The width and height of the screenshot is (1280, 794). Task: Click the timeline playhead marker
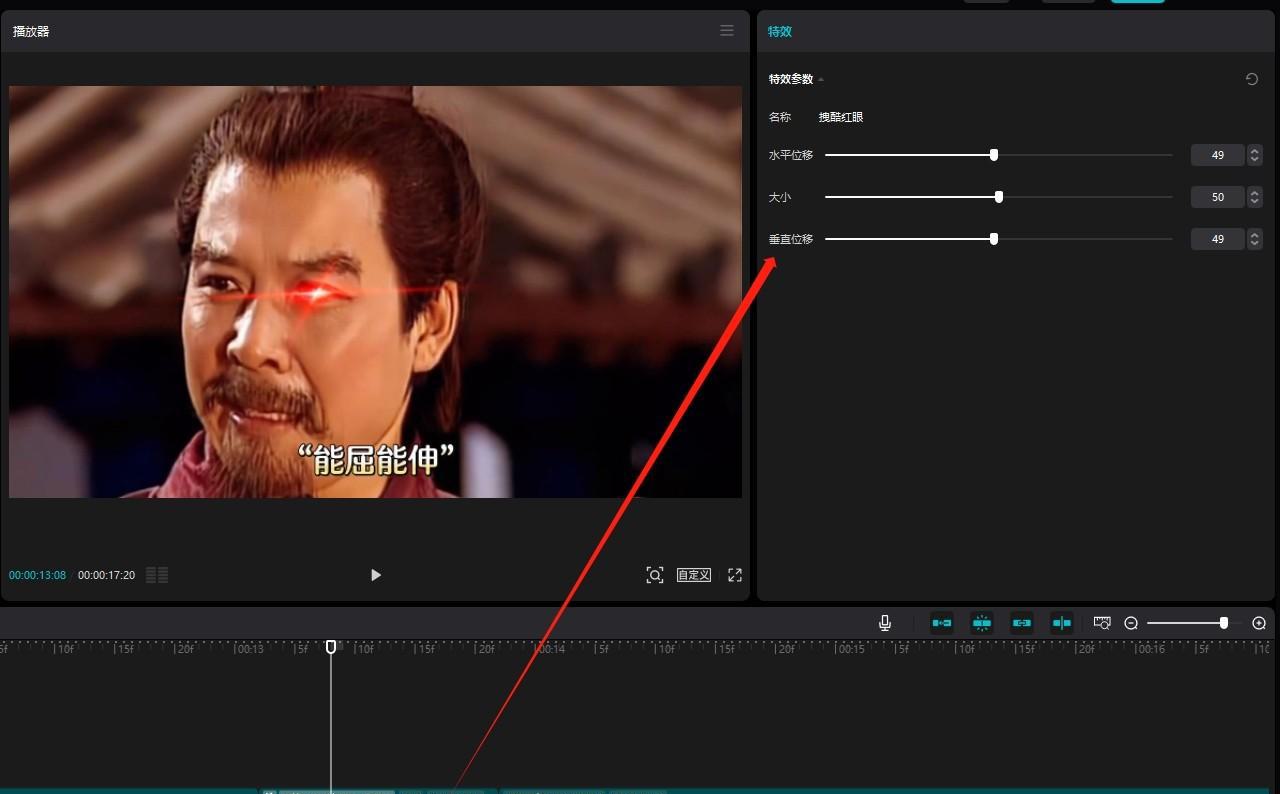(331, 647)
